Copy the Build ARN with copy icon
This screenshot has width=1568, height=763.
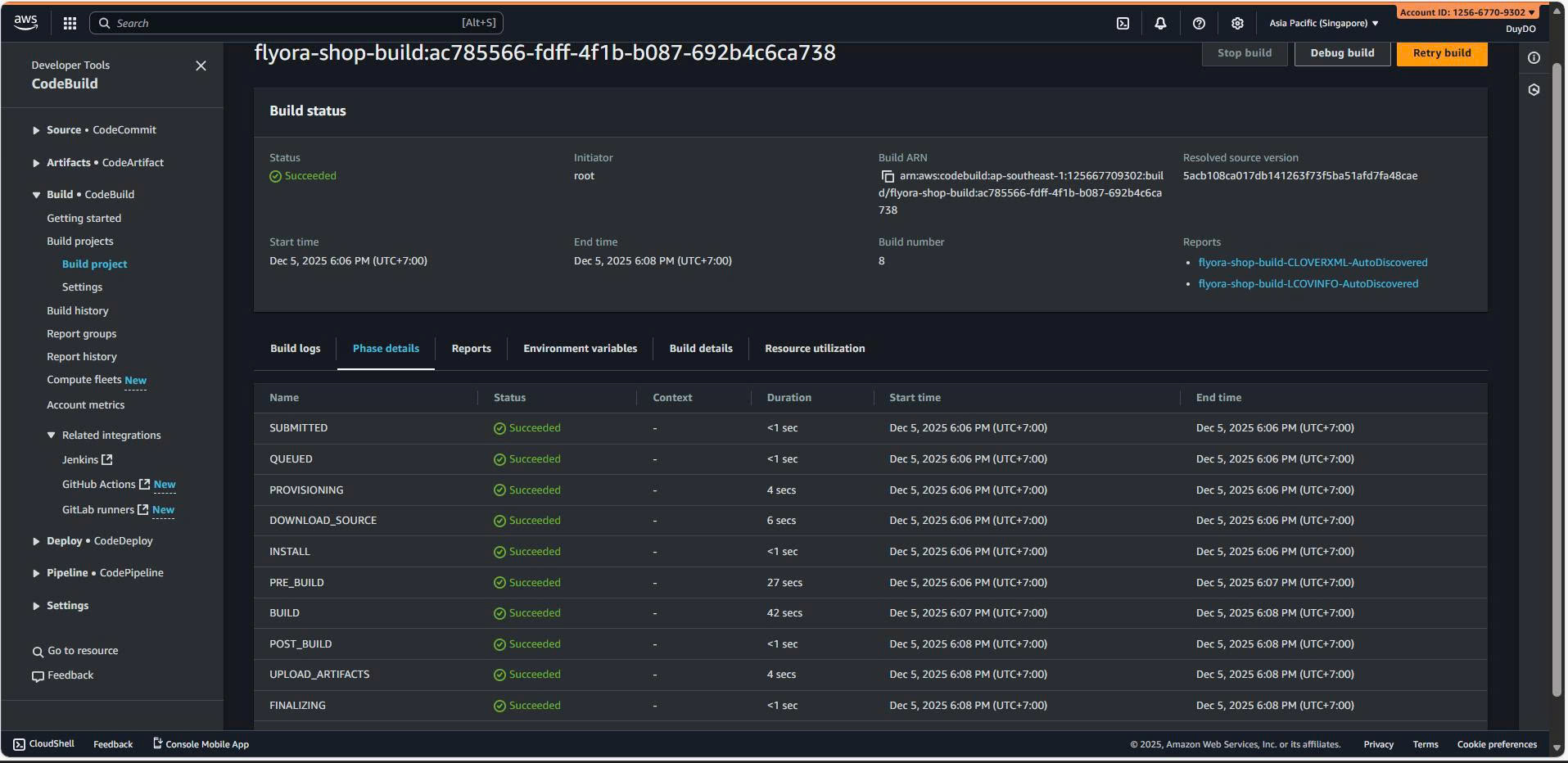(887, 176)
